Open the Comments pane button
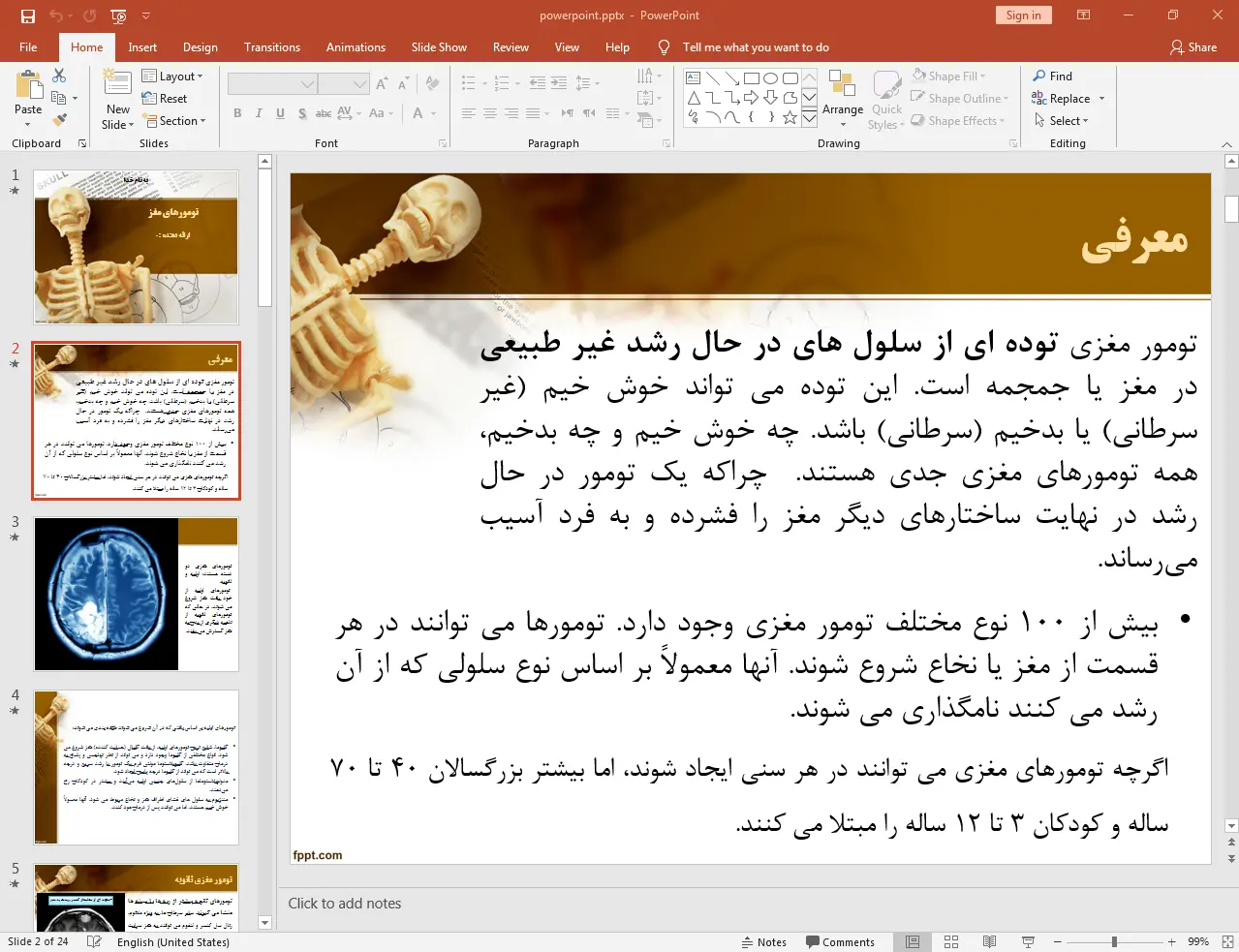 [x=840, y=942]
